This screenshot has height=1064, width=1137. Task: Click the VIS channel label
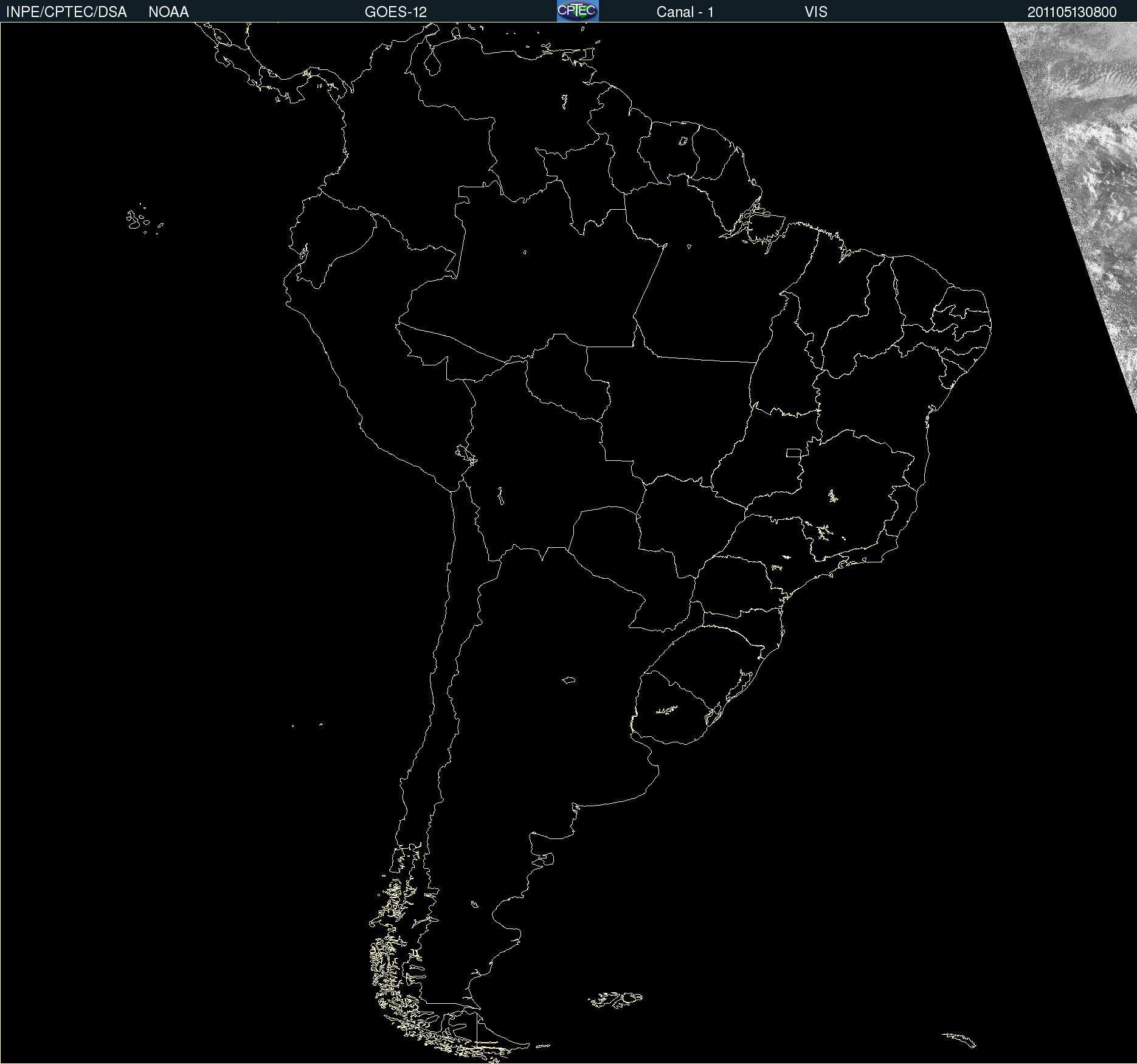pos(816,12)
